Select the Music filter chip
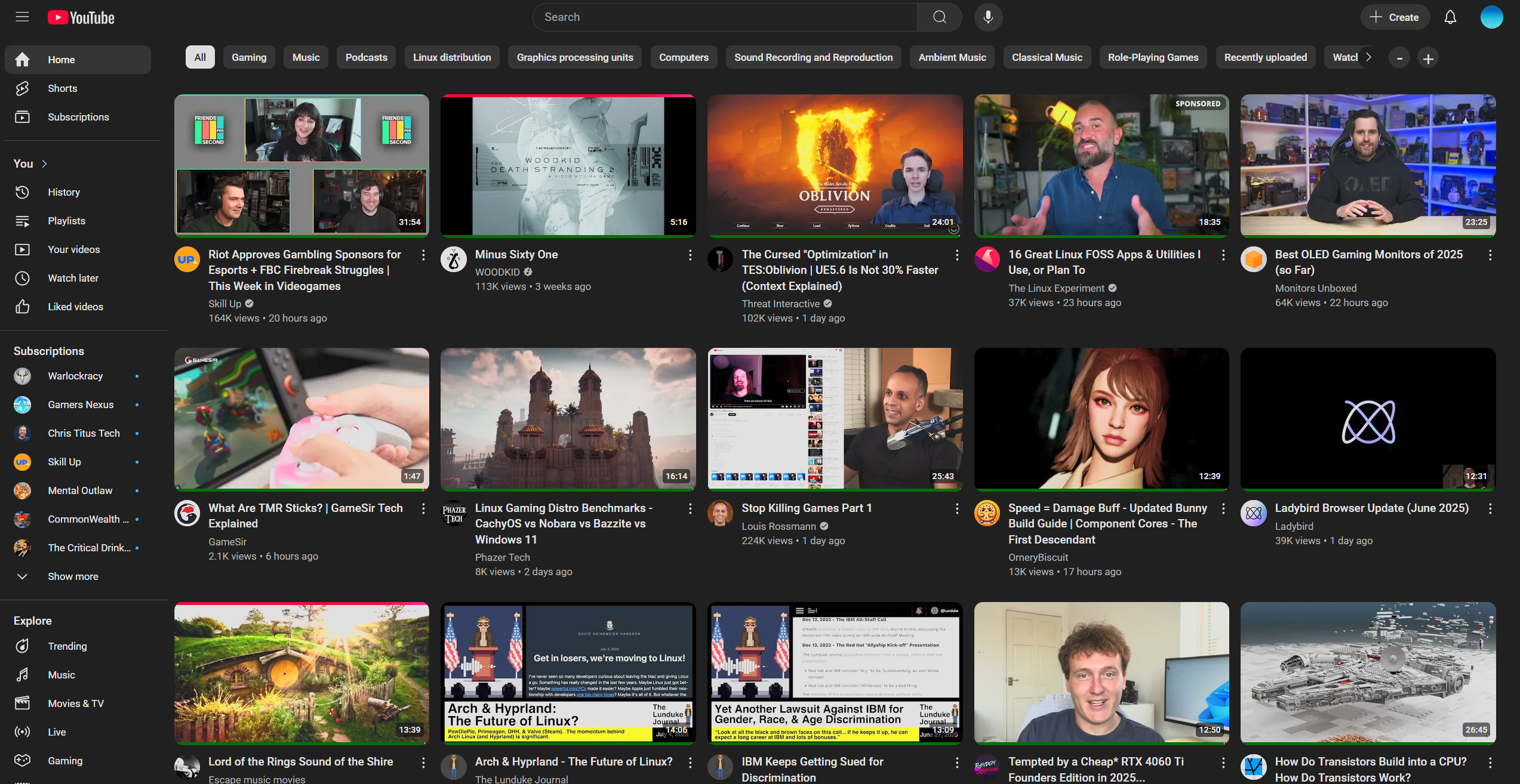 306,57
